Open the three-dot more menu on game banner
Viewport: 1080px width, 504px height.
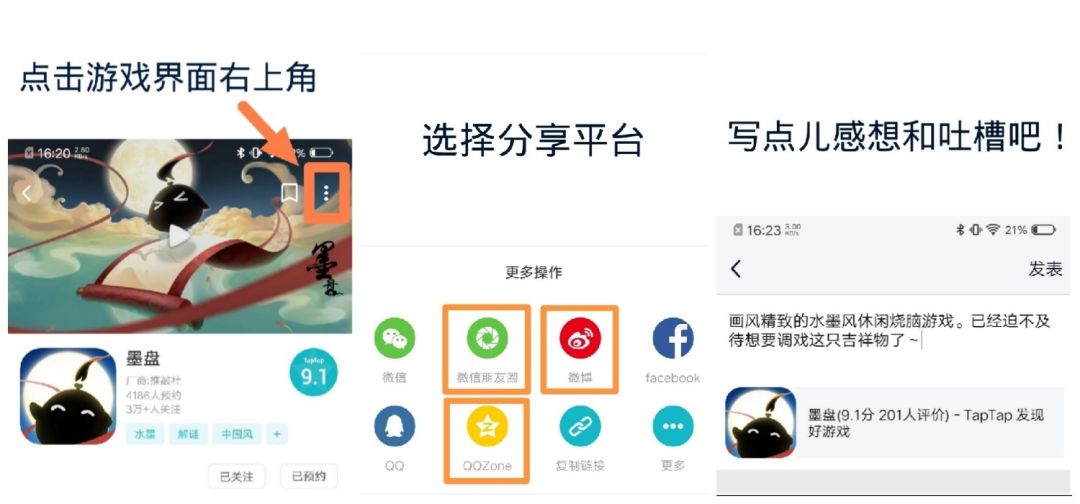pyautogui.click(x=326, y=193)
